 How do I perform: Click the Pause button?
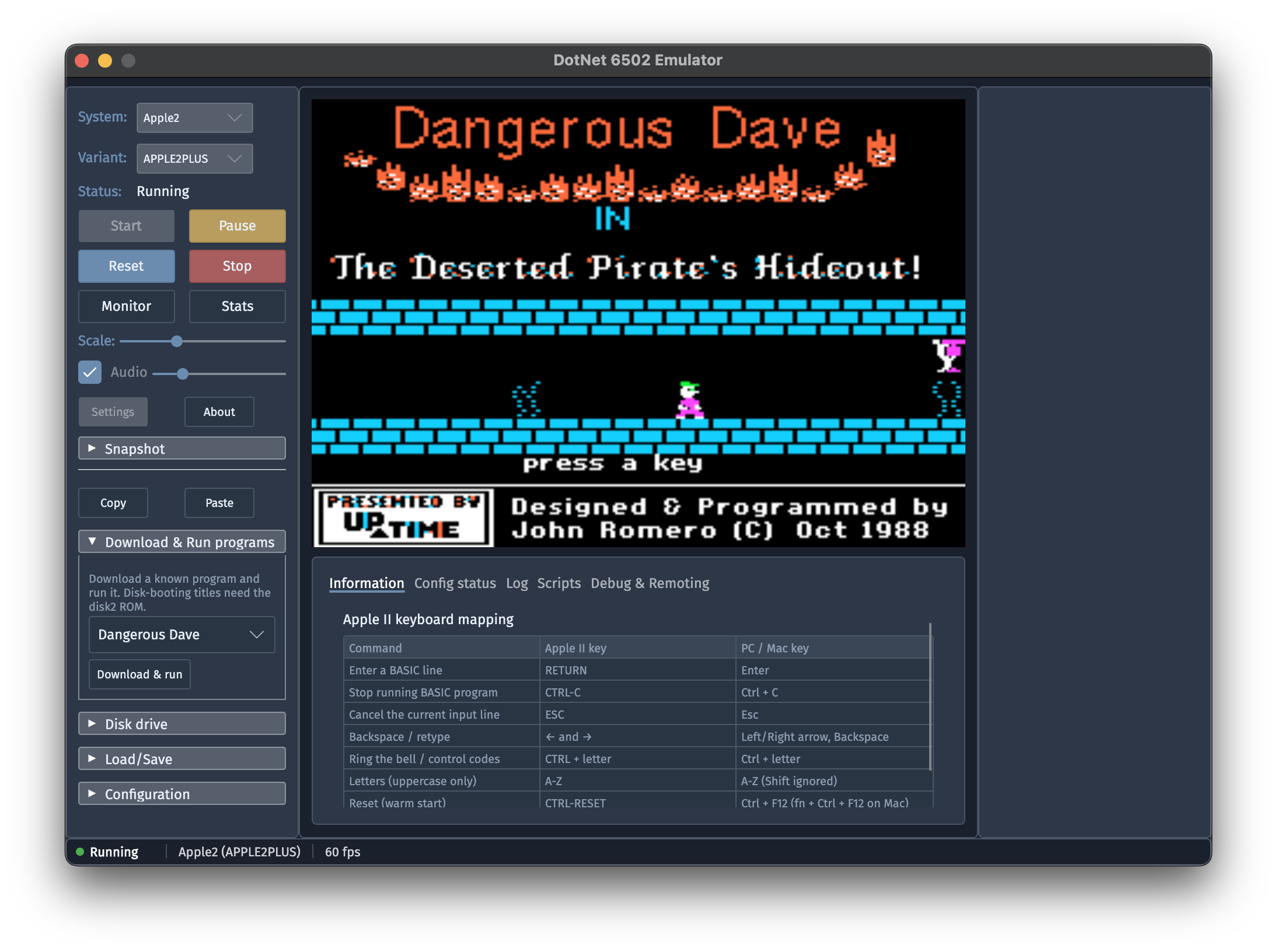pyautogui.click(x=237, y=226)
